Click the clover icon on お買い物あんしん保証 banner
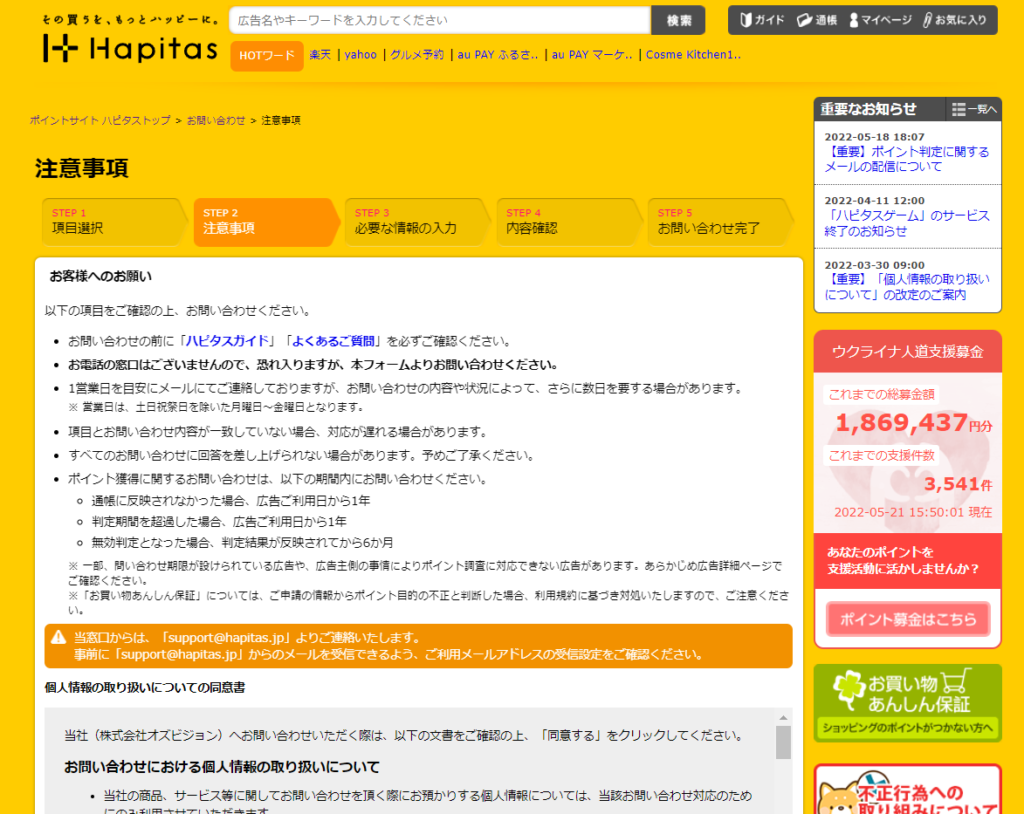Screen dimensions: 1024x814 tap(848, 689)
